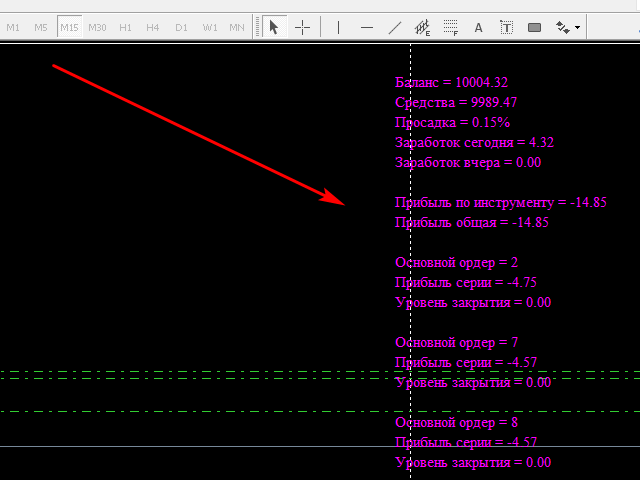Click 'Основной ордер = 7' label
Screen dimensions: 640x480
point(456,342)
